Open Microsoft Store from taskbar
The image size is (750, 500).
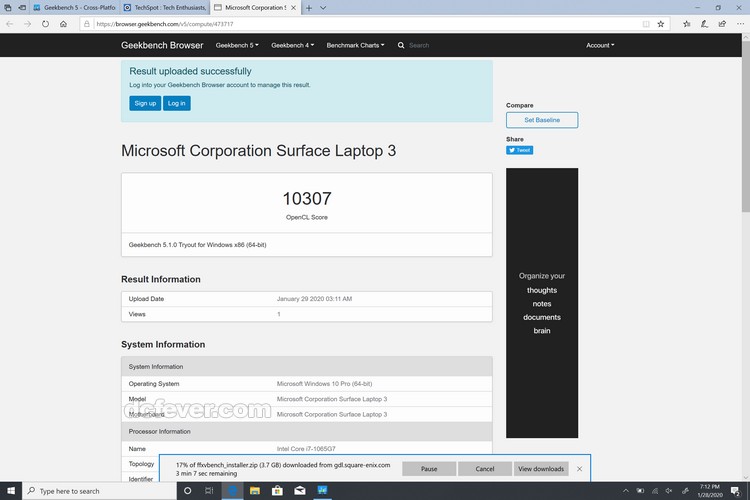277,491
